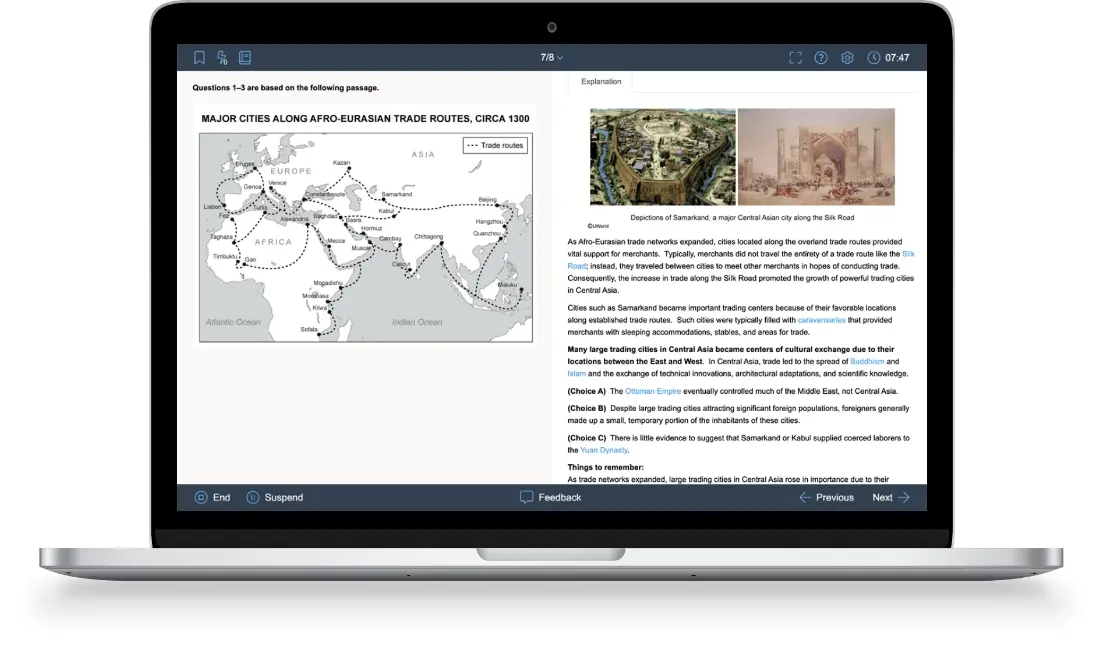Open the caravansaries link
The image size is (1104, 650).
point(821,320)
